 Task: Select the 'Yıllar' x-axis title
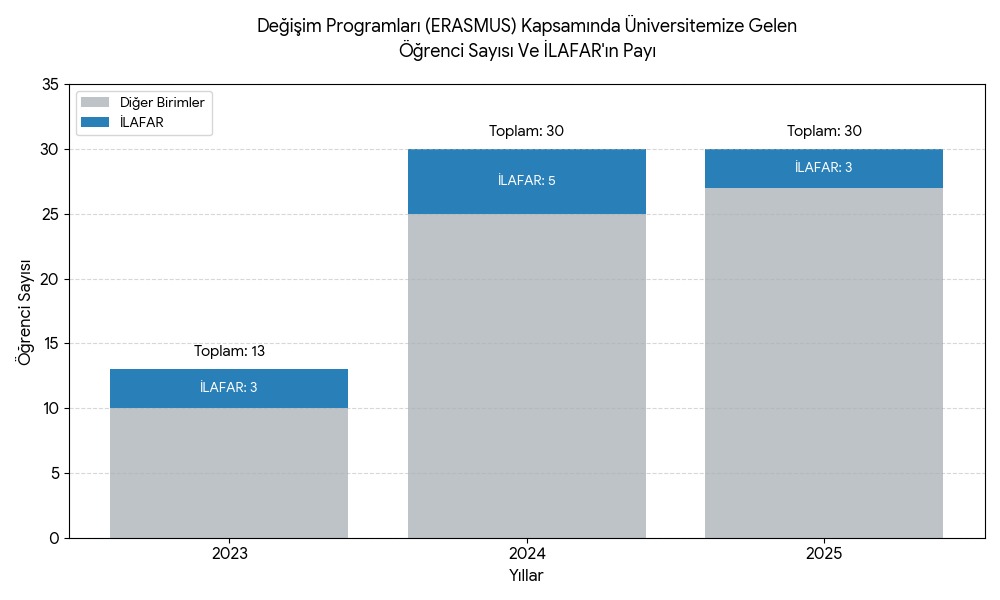click(526, 576)
